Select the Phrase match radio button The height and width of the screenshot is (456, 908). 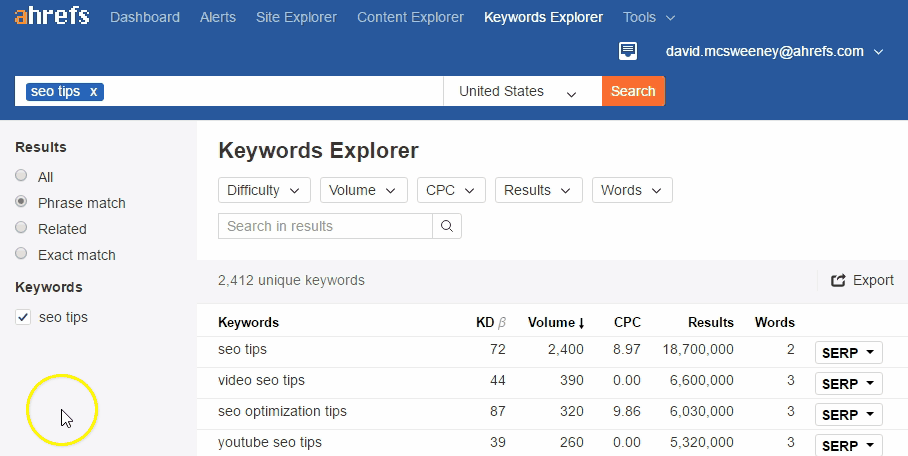(21, 201)
